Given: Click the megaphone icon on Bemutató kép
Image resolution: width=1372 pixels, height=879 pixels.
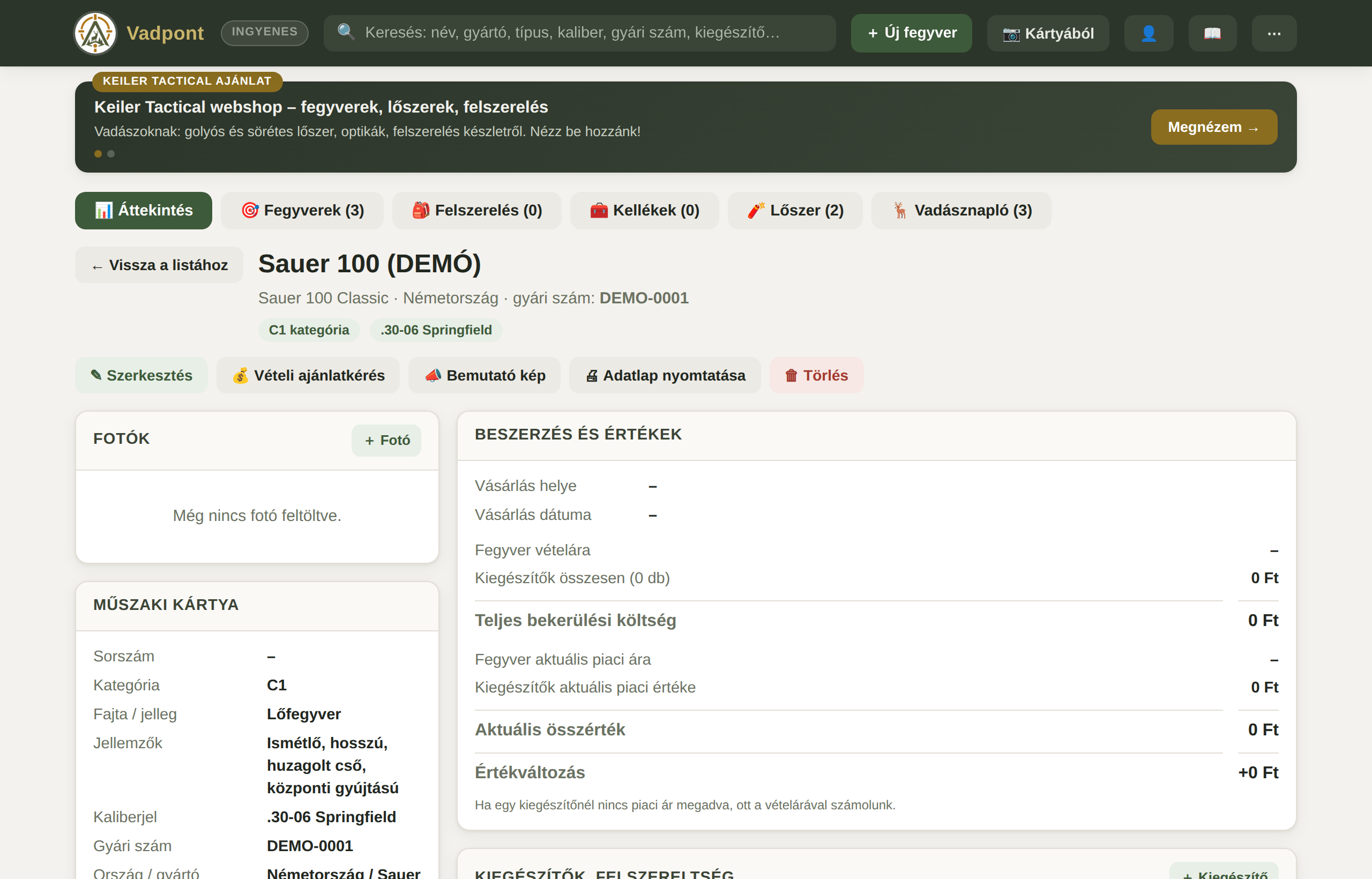Looking at the screenshot, I should point(433,375).
